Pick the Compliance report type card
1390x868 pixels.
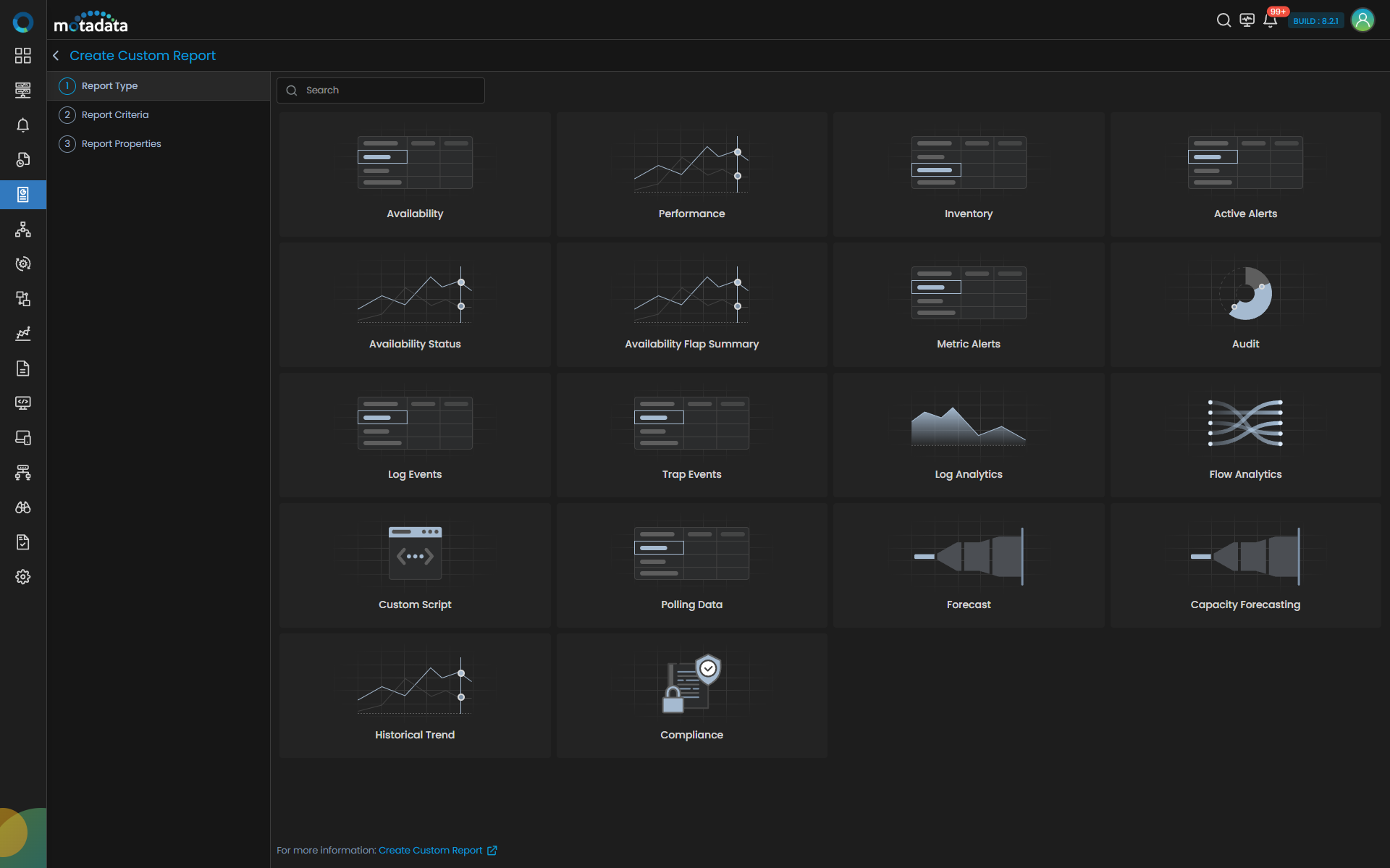click(691, 696)
